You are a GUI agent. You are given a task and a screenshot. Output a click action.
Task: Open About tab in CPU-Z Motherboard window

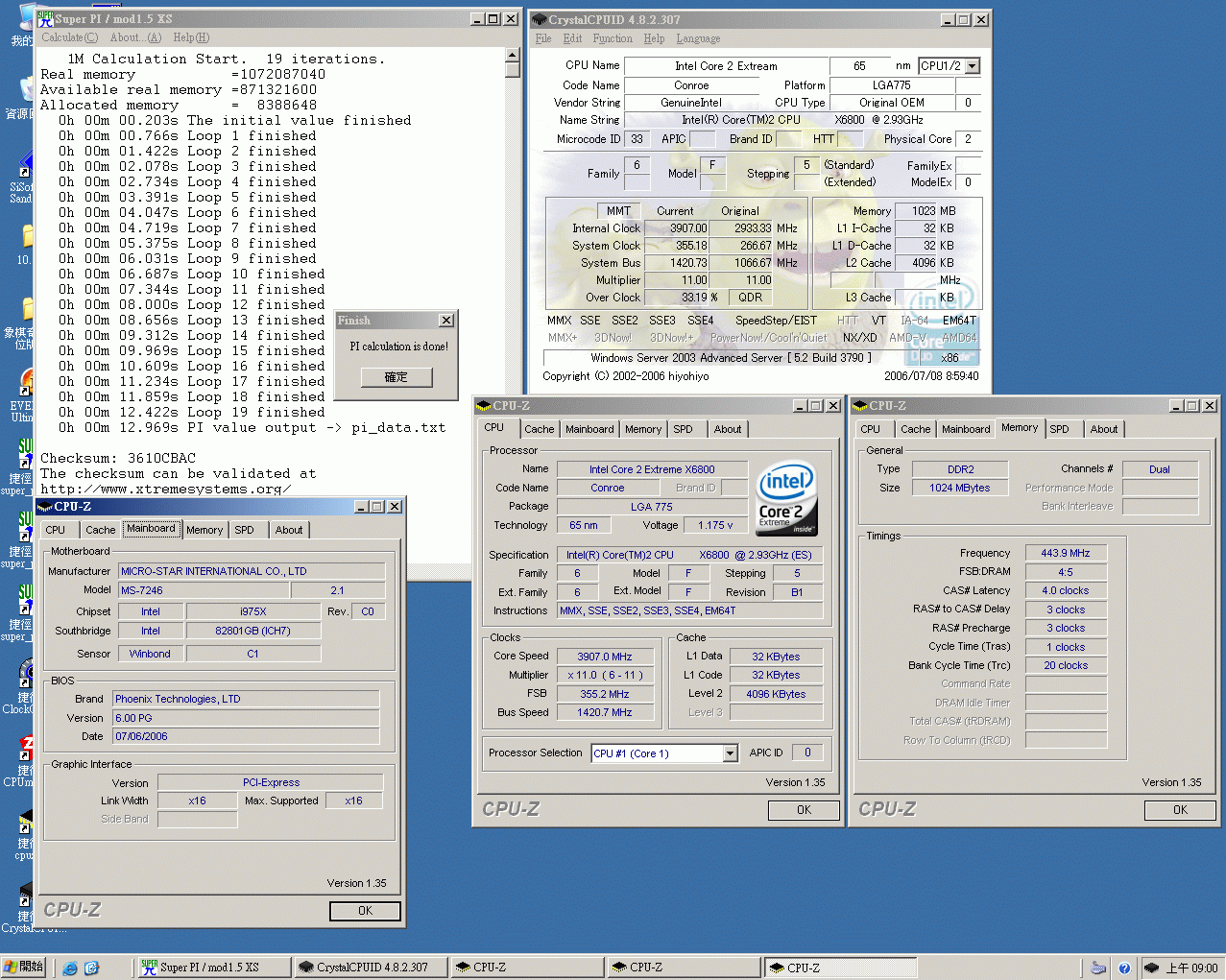tap(289, 530)
